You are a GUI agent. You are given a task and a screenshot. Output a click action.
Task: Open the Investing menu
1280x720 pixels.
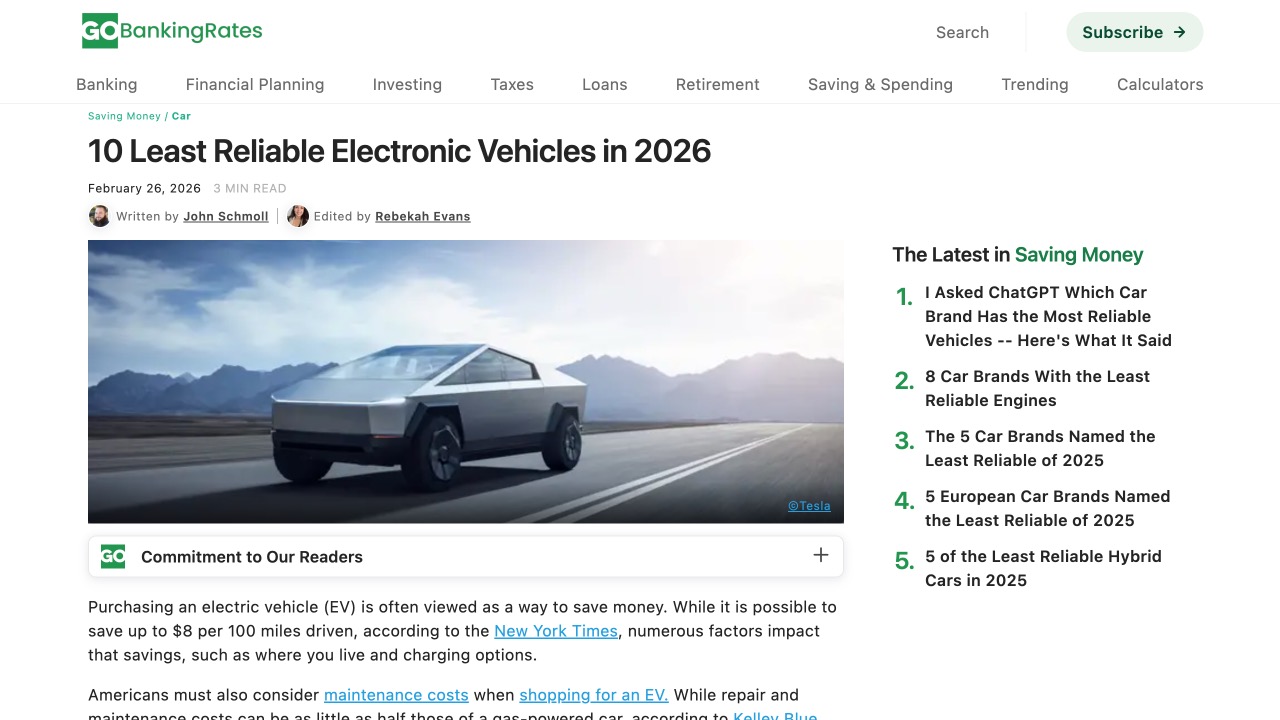point(407,84)
